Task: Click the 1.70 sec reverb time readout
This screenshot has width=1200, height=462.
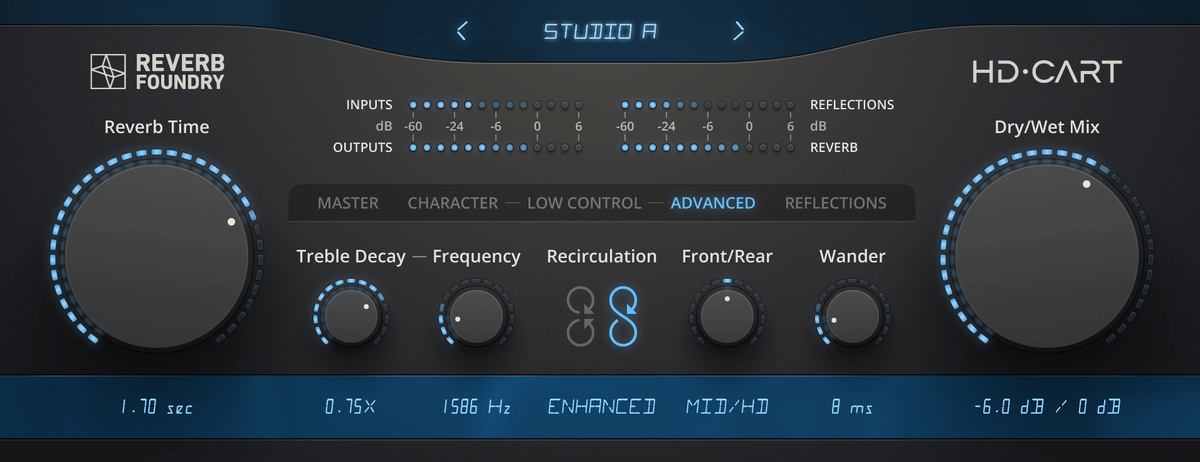Action: click(157, 408)
